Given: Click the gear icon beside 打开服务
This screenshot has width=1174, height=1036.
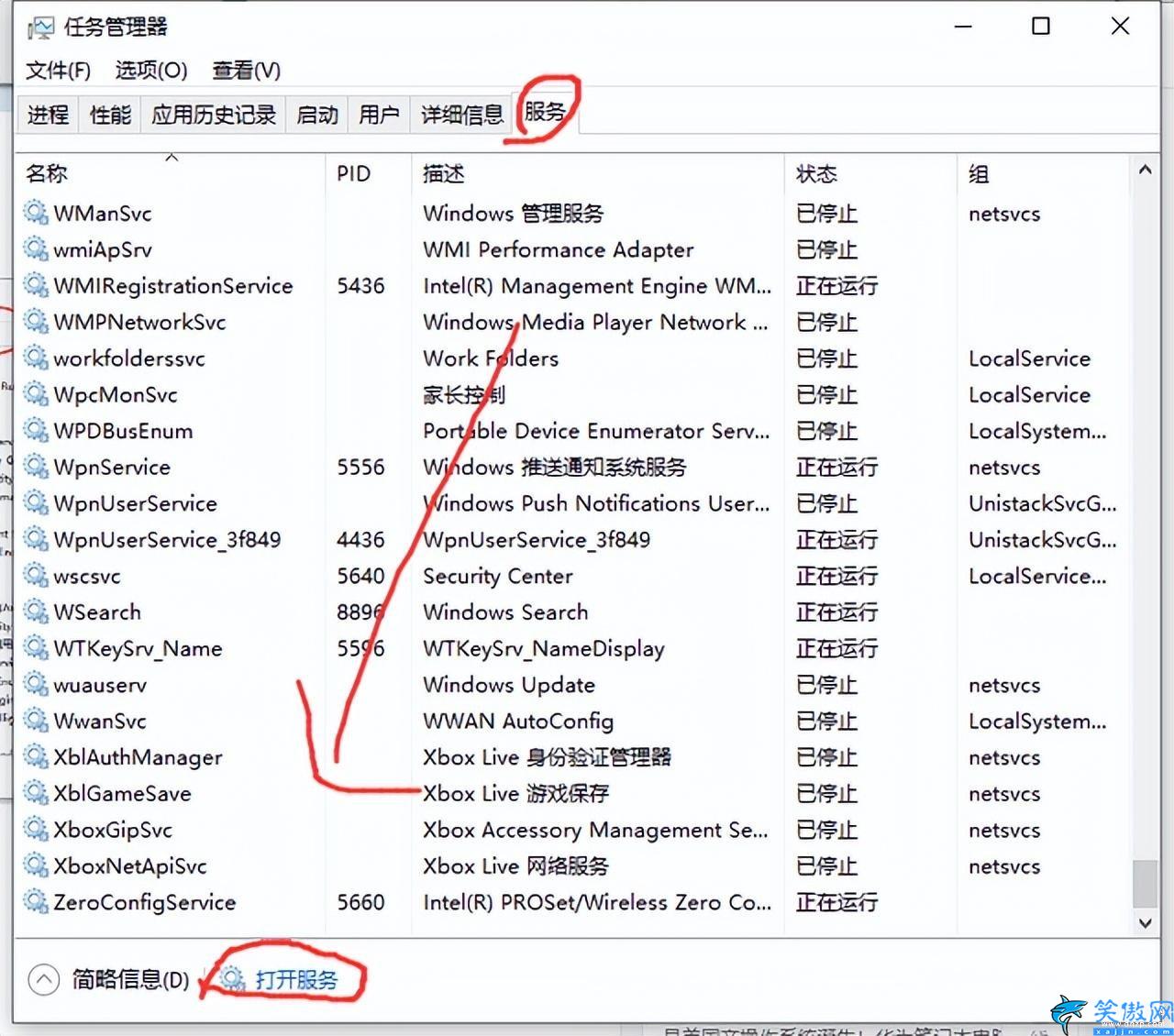Looking at the screenshot, I should [x=233, y=979].
